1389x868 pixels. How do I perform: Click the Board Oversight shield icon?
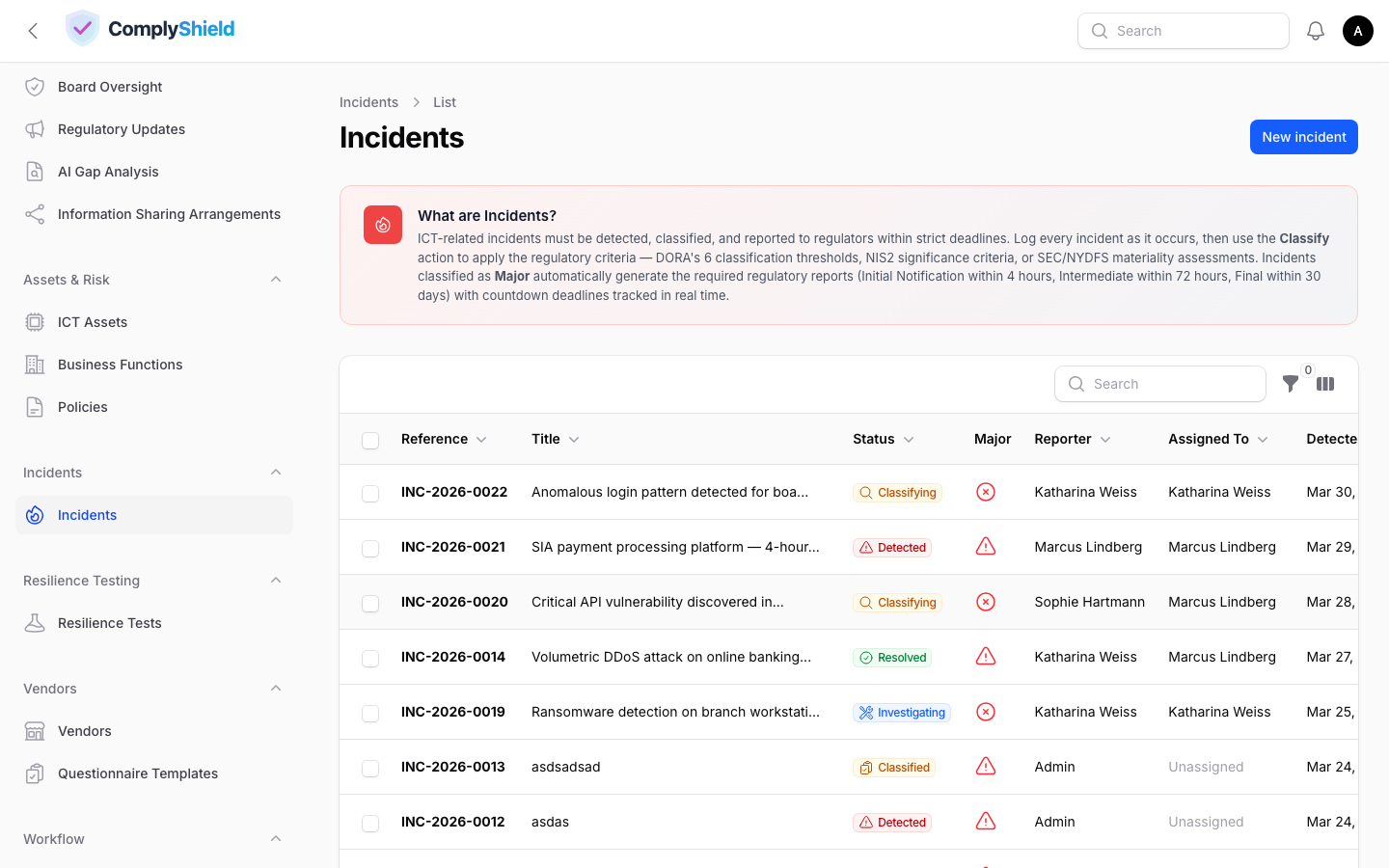[x=35, y=87]
